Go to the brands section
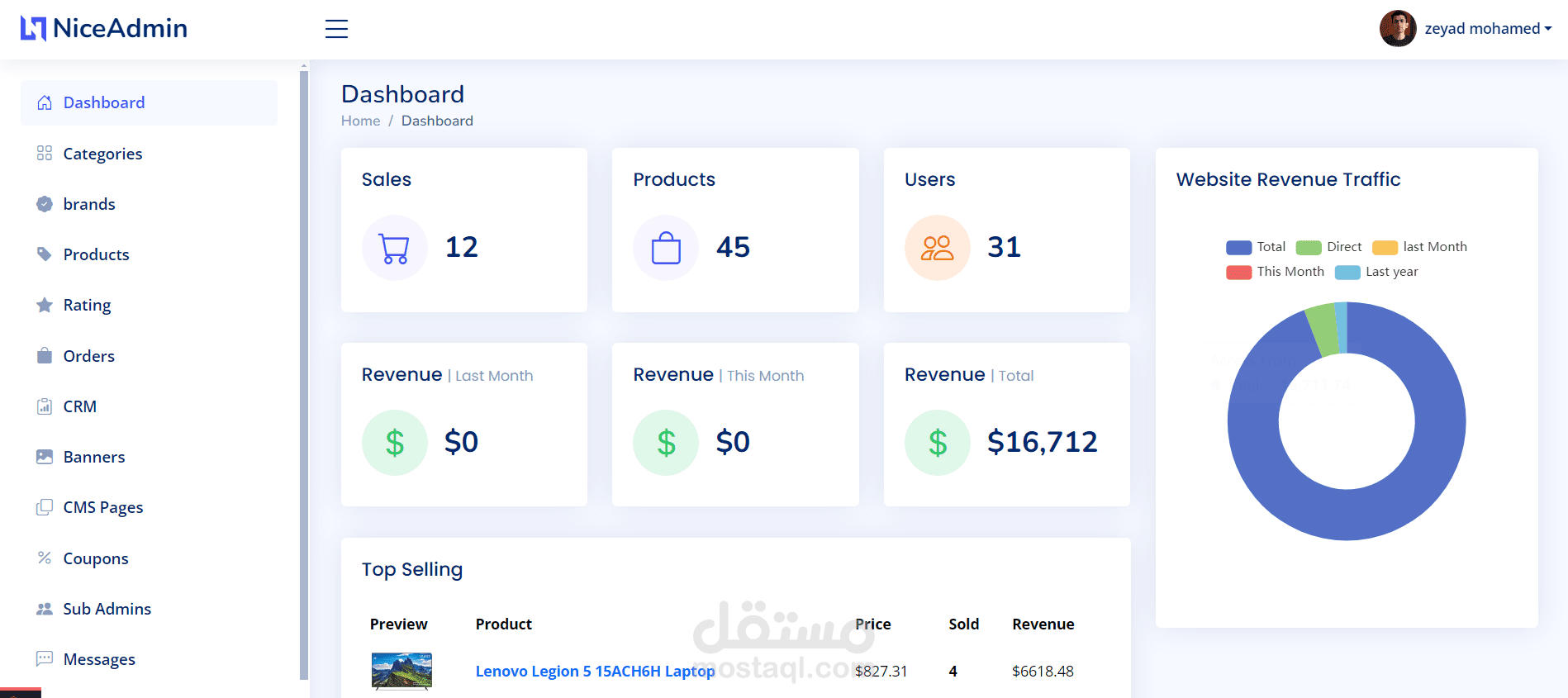 click(149, 204)
